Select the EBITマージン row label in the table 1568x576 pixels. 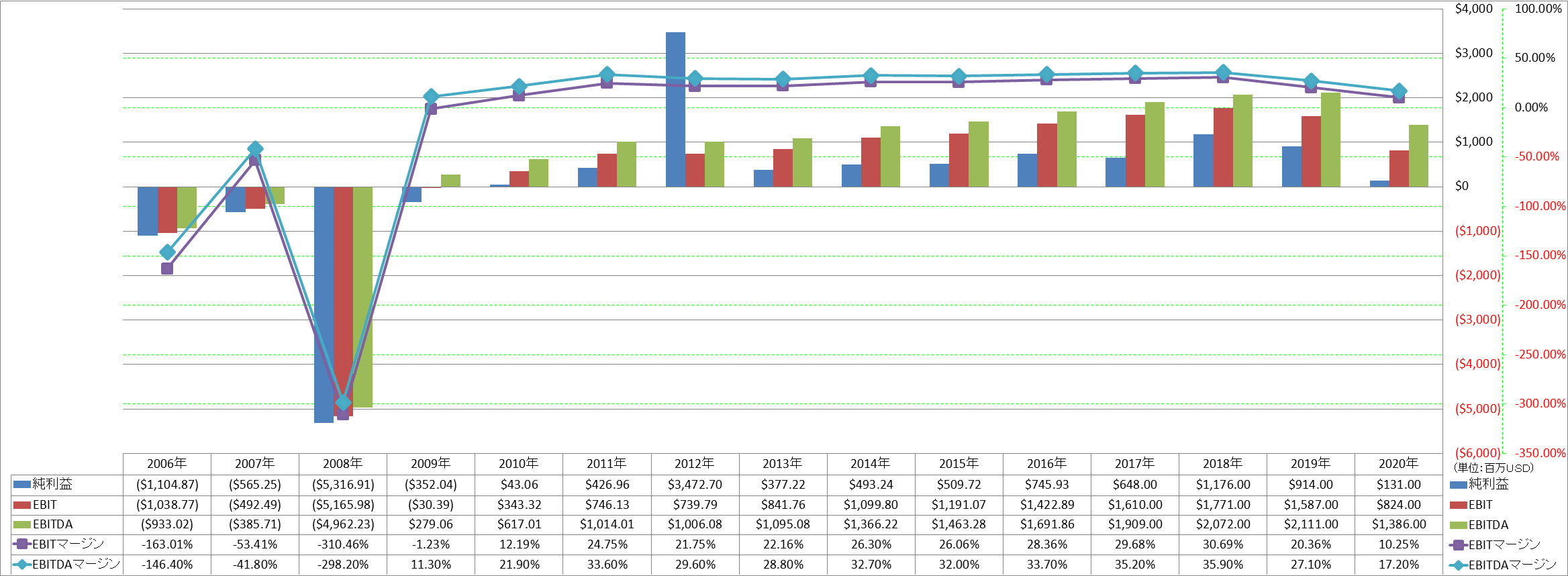click(59, 544)
